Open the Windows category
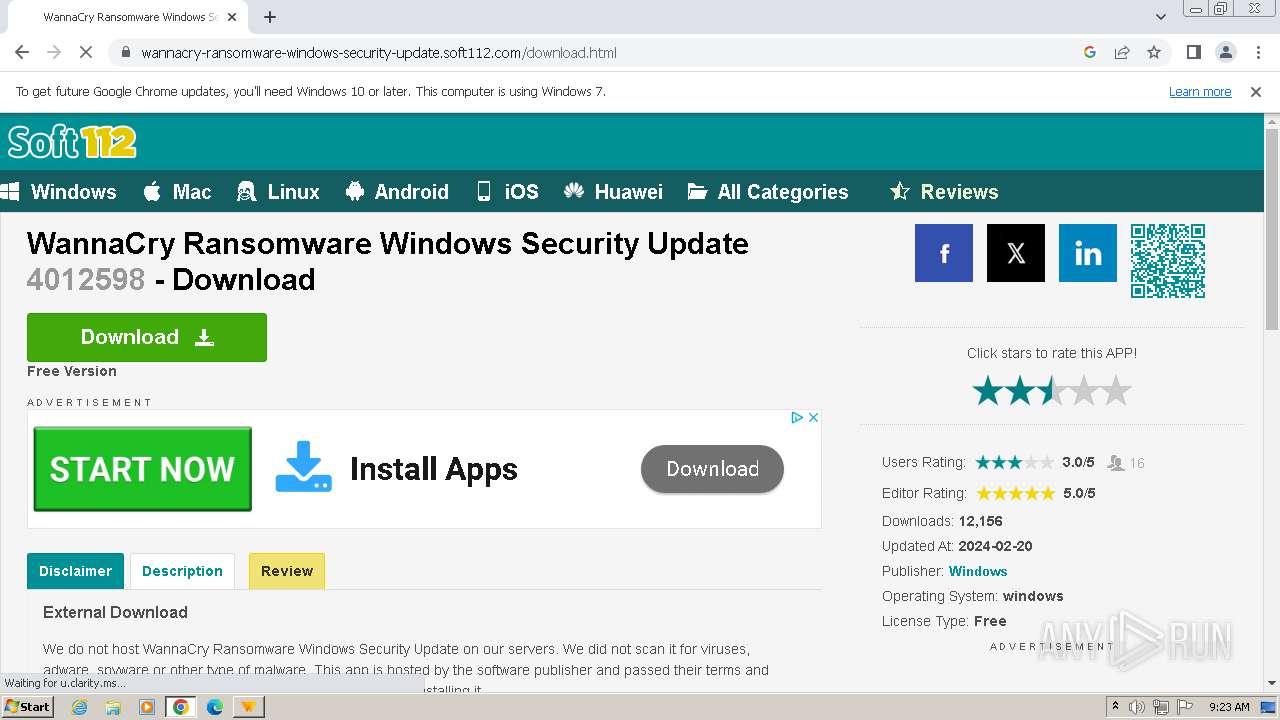This screenshot has width=1280, height=720. pyautogui.click(x=59, y=192)
